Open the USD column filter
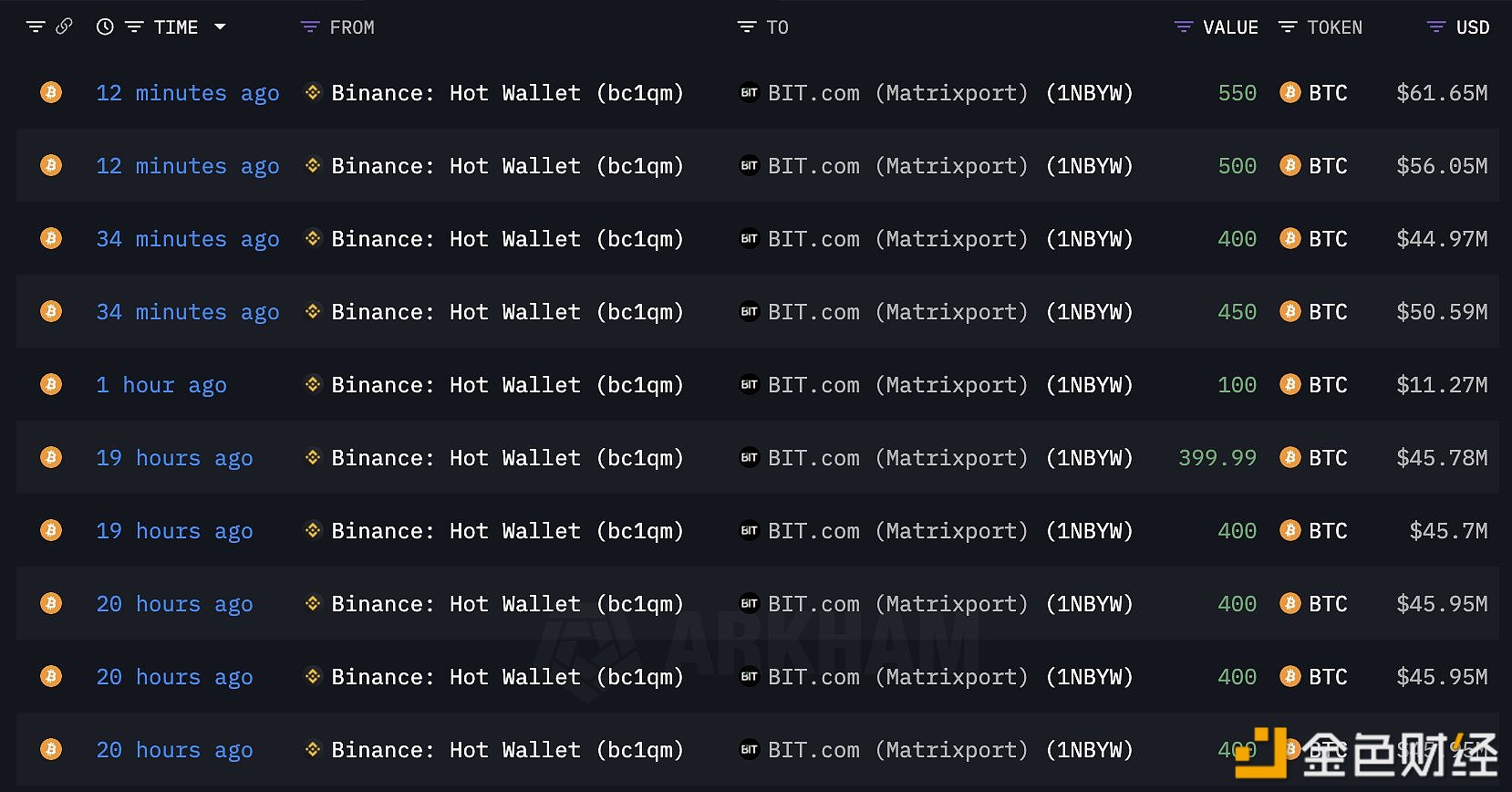This screenshot has width=1512, height=792. point(1436,27)
